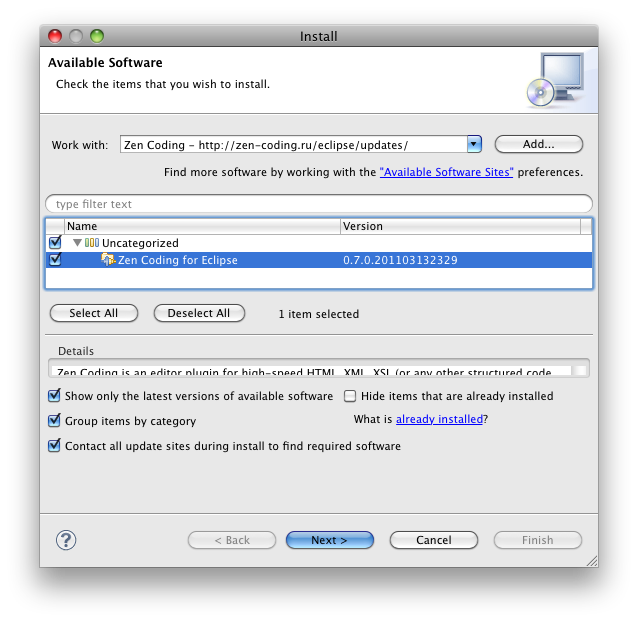638x622 pixels.
Task: Click the Work with URL text field
Action: click(x=294, y=144)
